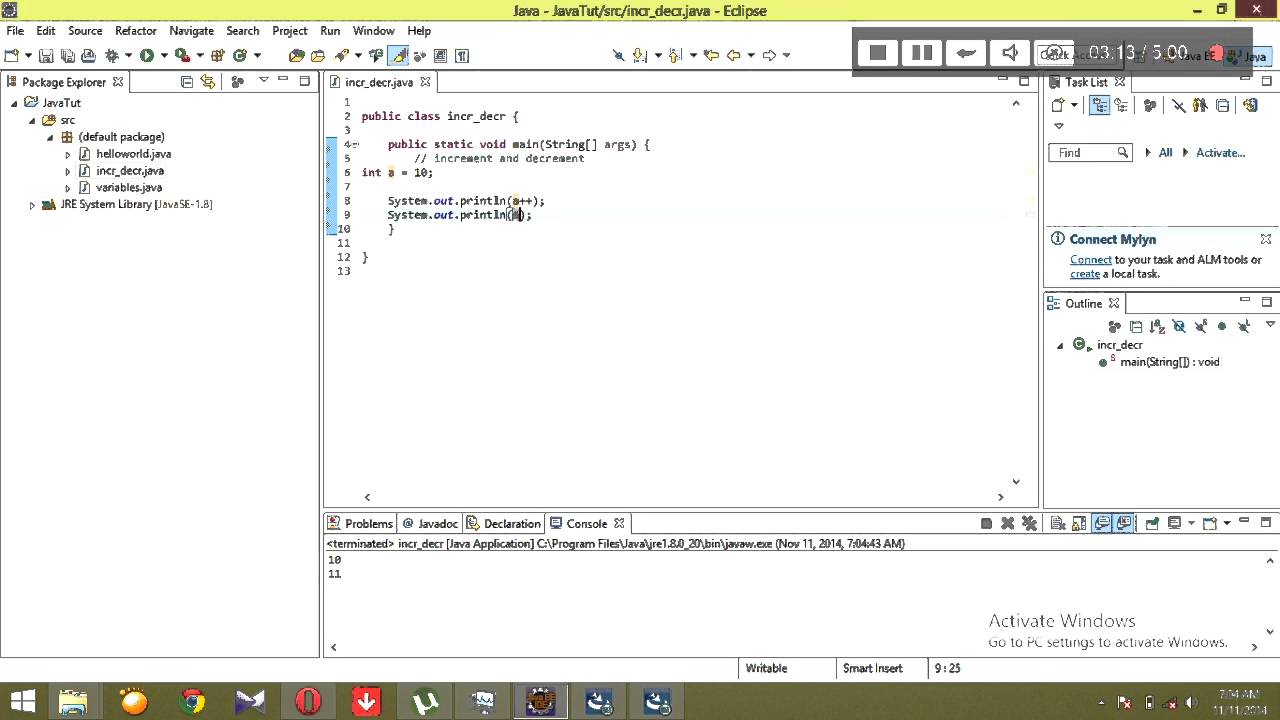1280x720 pixels.
Task: Open Chrome from the taskbar
Action: (x=192, y=702)
